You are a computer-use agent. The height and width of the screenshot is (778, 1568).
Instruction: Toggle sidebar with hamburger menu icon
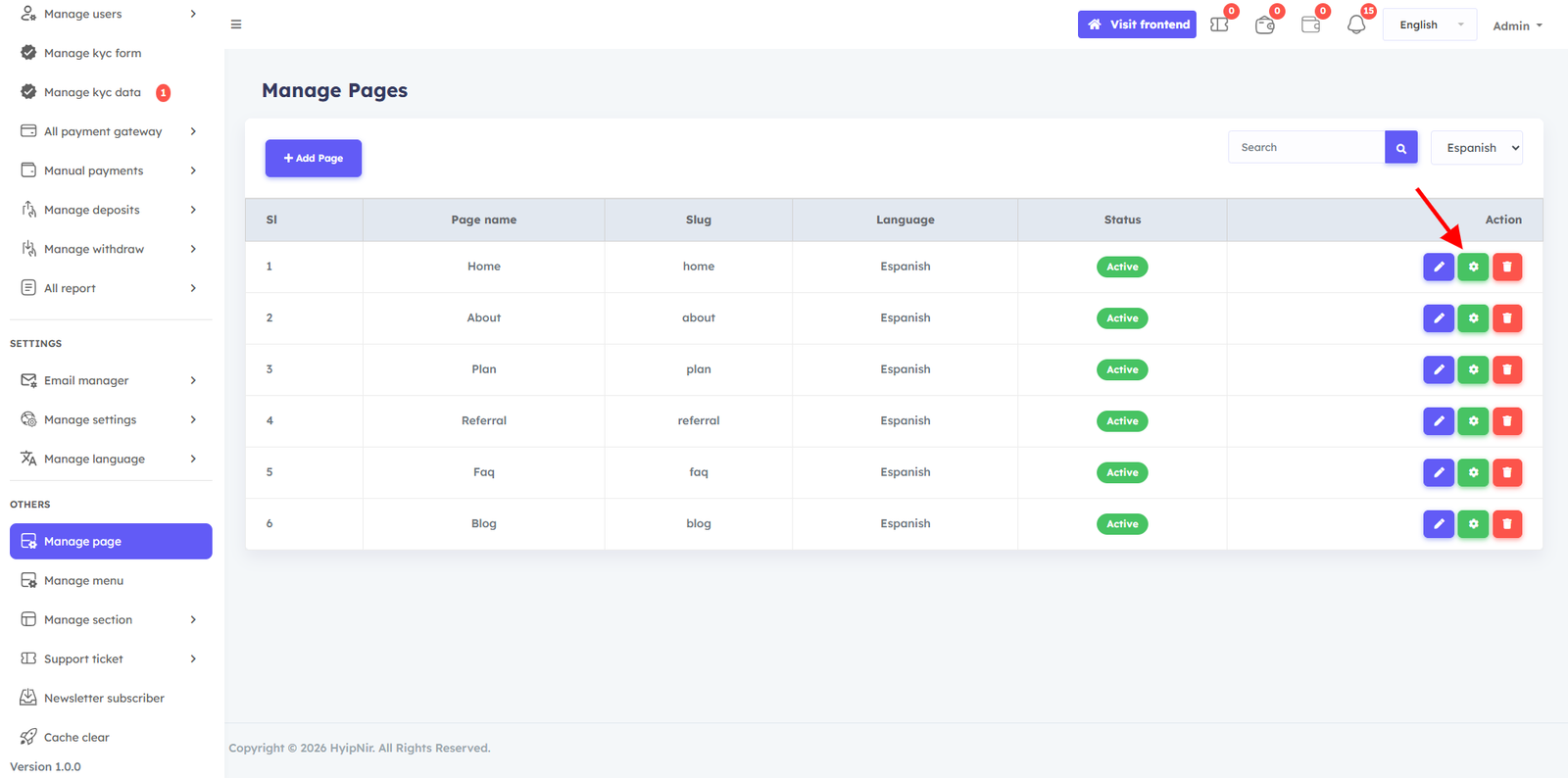pyautogui.click(x=236, y=24)
